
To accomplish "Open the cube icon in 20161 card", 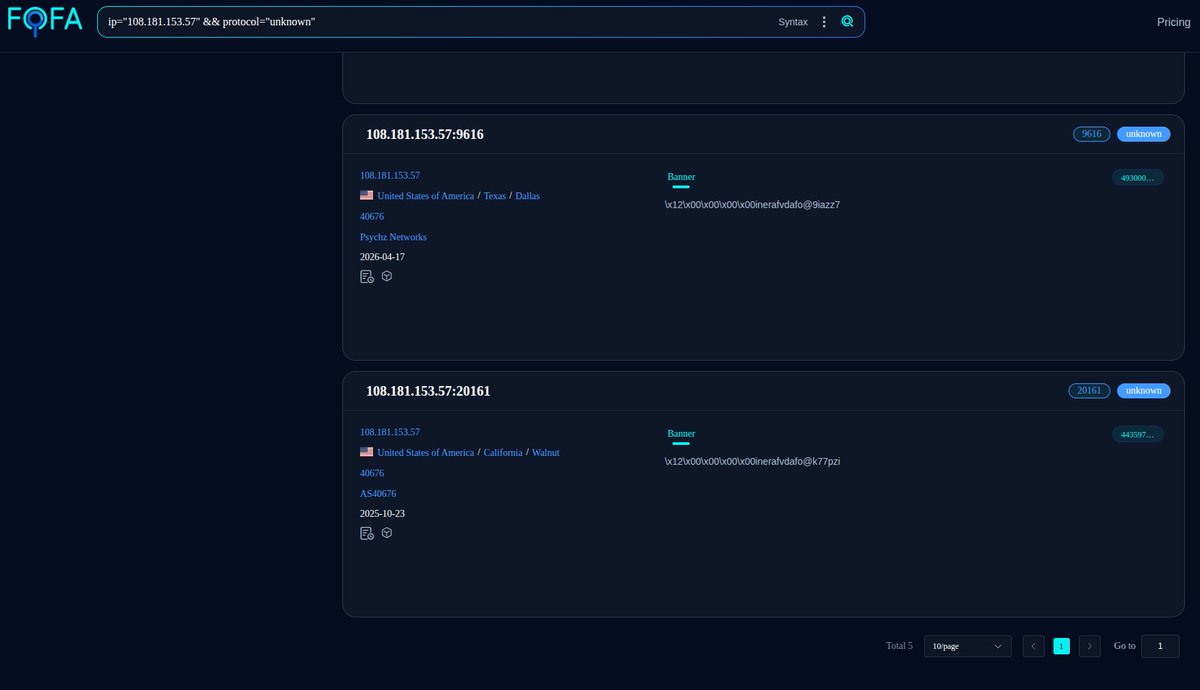I will pos(387,533).
